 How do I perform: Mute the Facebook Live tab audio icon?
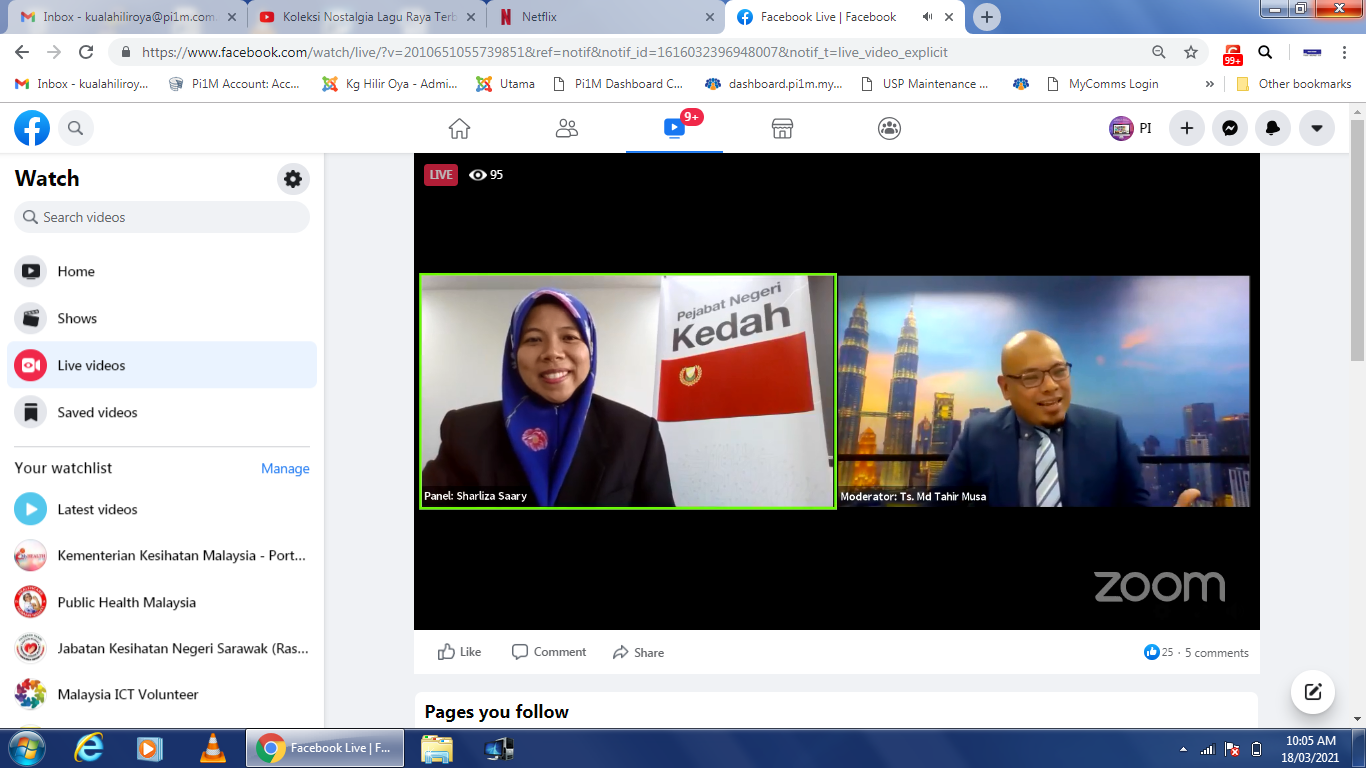click(927, 17)
